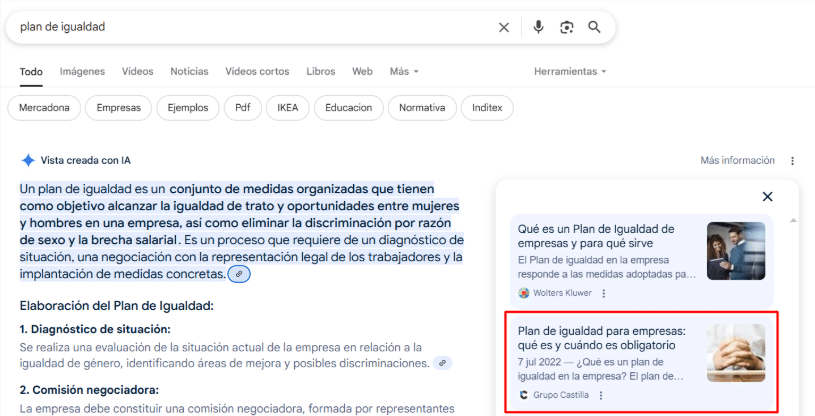
Task: Switch to the Imágenes tab
Action: coord(82,72)
